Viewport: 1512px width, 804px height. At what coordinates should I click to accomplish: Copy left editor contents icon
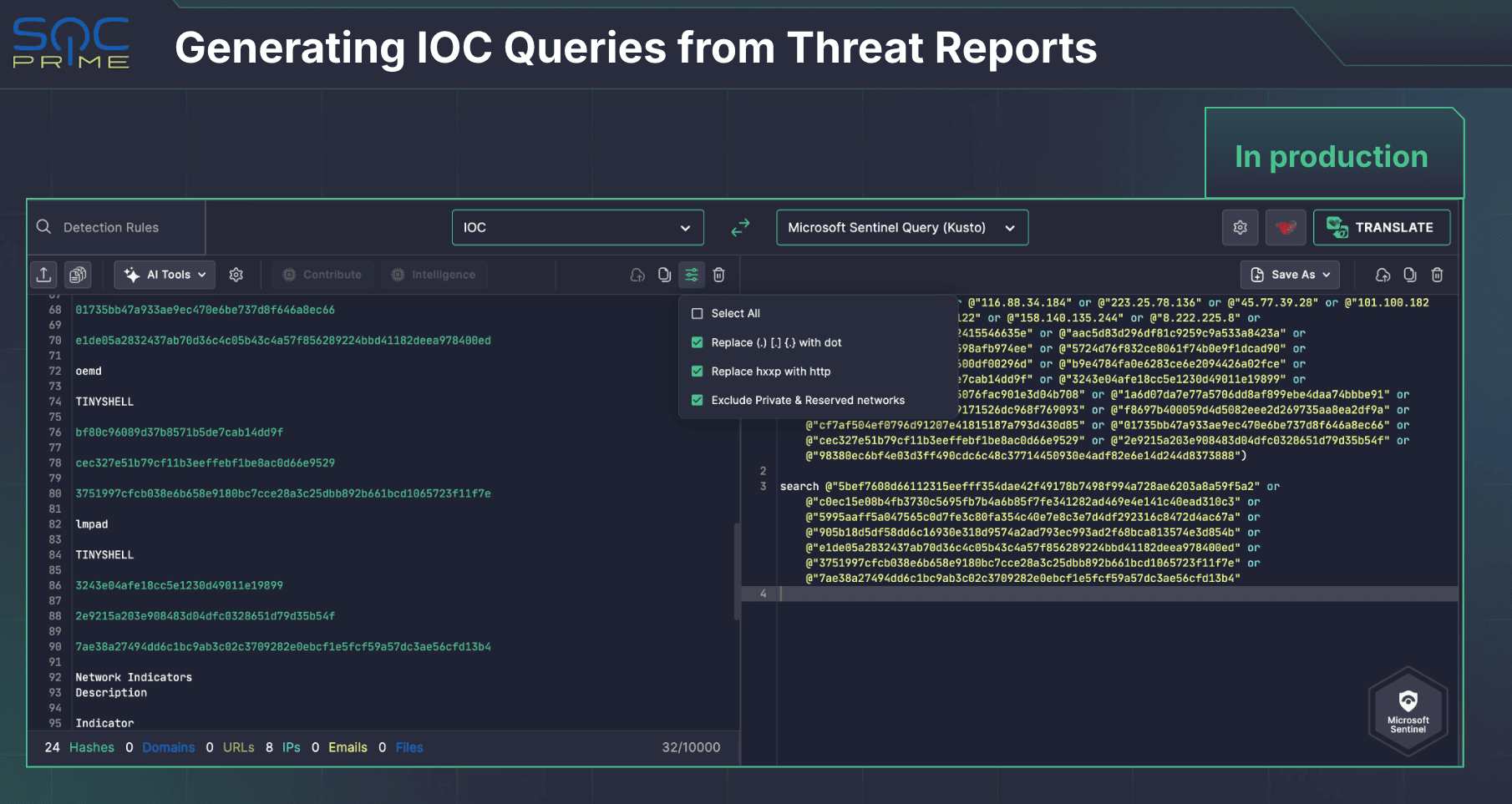664,275
